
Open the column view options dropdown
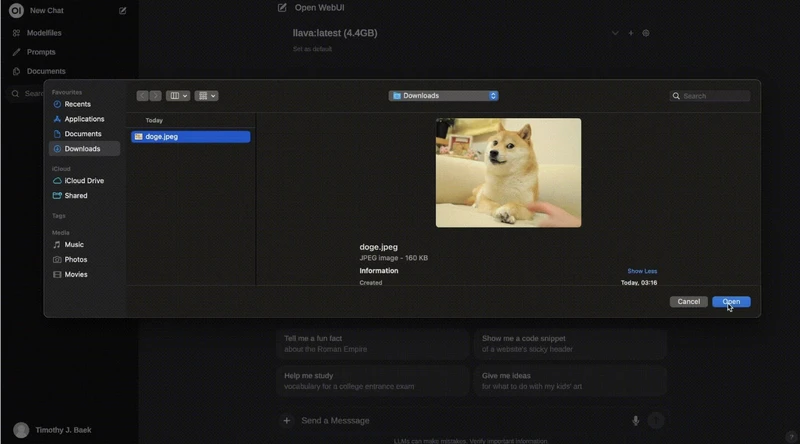point(178,95)
